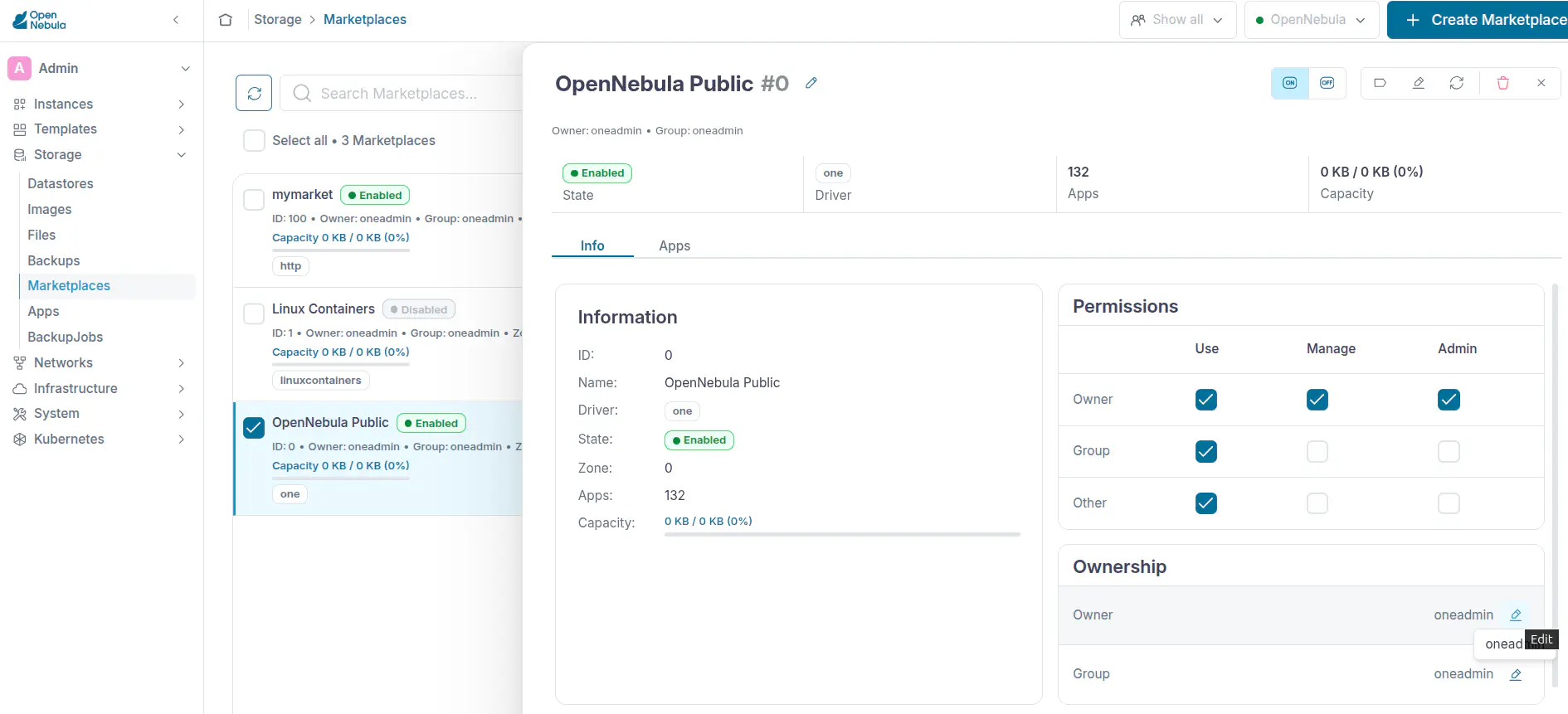Expand the Templates menu chevron
Image resolution: width=1568 pixels, height=714 pixels.
click(x=182, y=129)
